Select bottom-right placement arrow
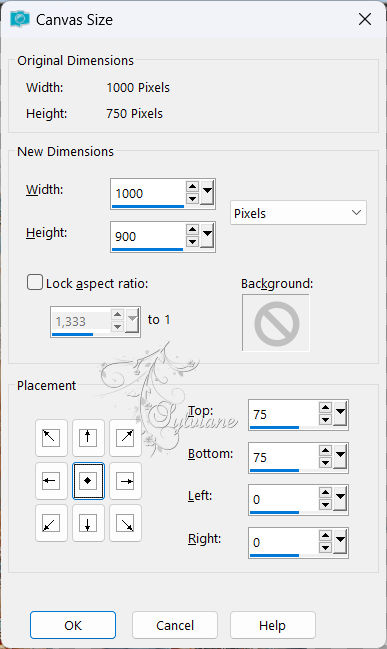 pyautogui.click(x=125, y=523)
